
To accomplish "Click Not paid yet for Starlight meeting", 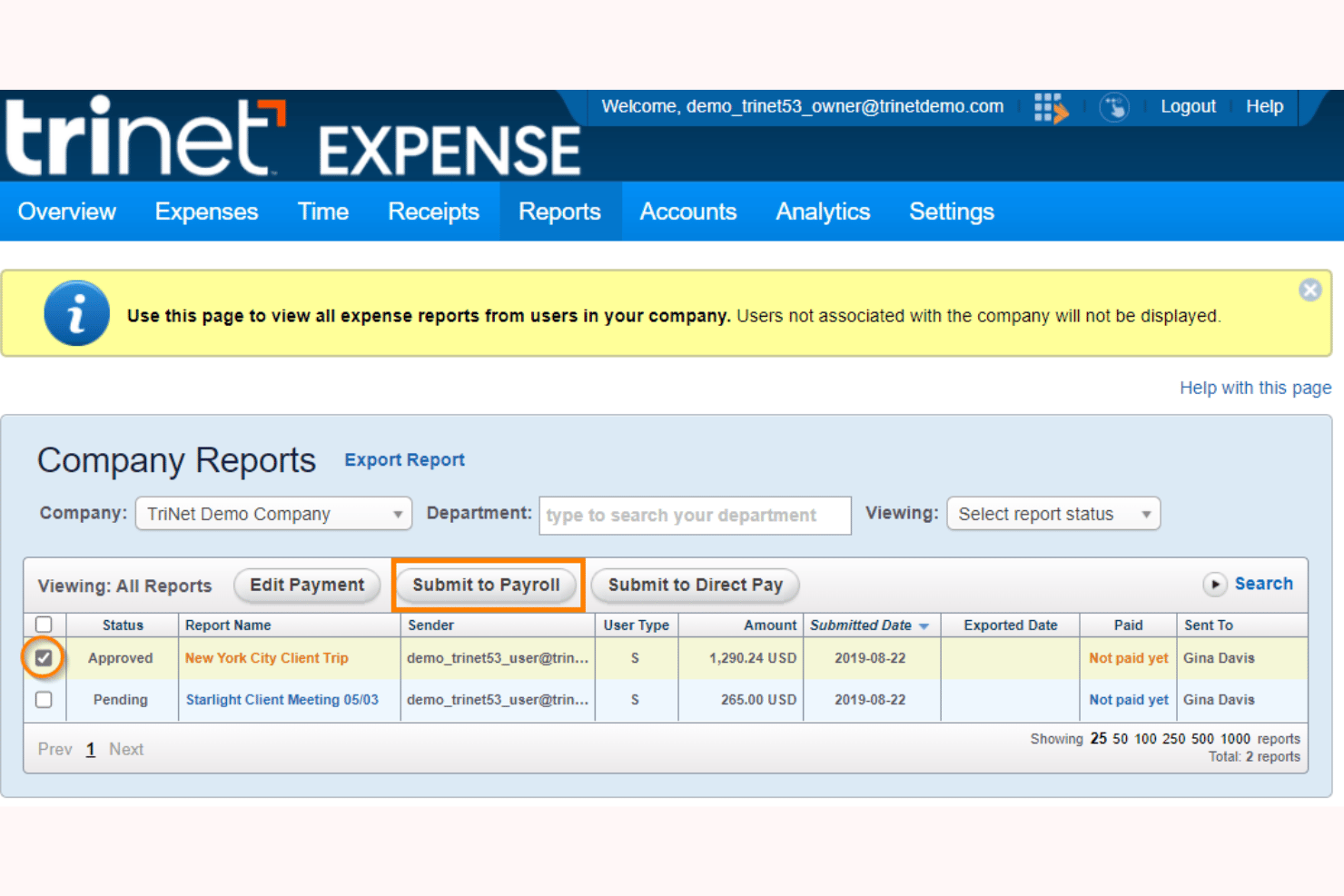I will (x=1129, y=700).
